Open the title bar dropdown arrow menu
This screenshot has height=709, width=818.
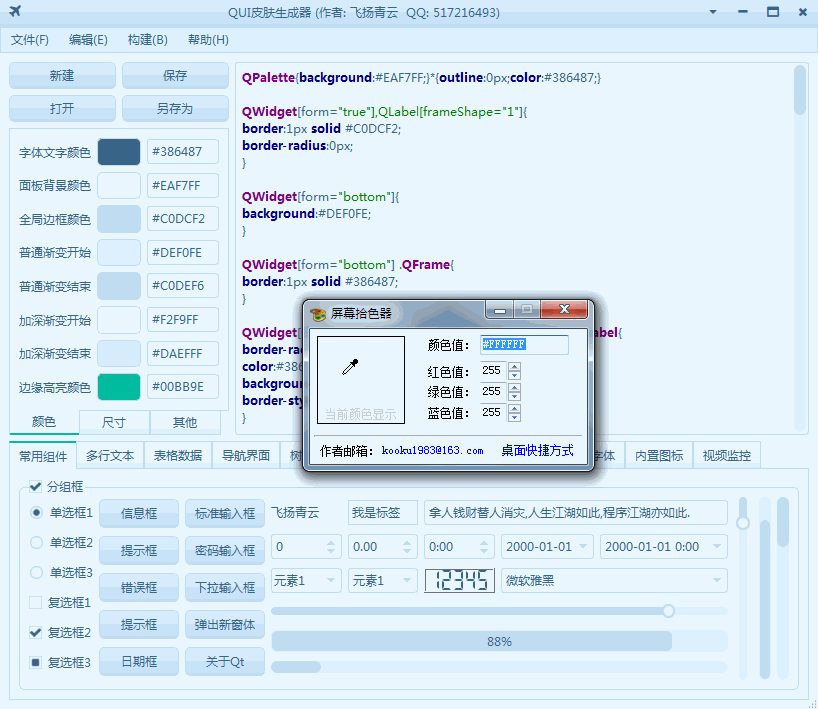(713, 12)
